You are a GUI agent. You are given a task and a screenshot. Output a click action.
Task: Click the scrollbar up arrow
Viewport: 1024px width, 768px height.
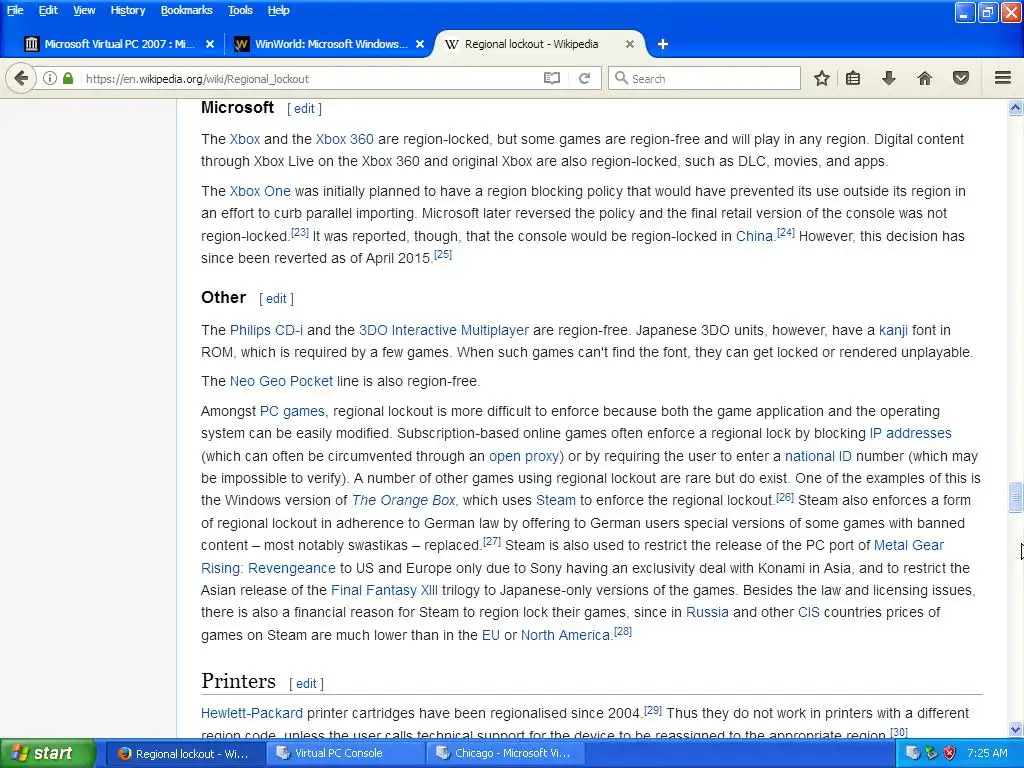point(1015,107)
